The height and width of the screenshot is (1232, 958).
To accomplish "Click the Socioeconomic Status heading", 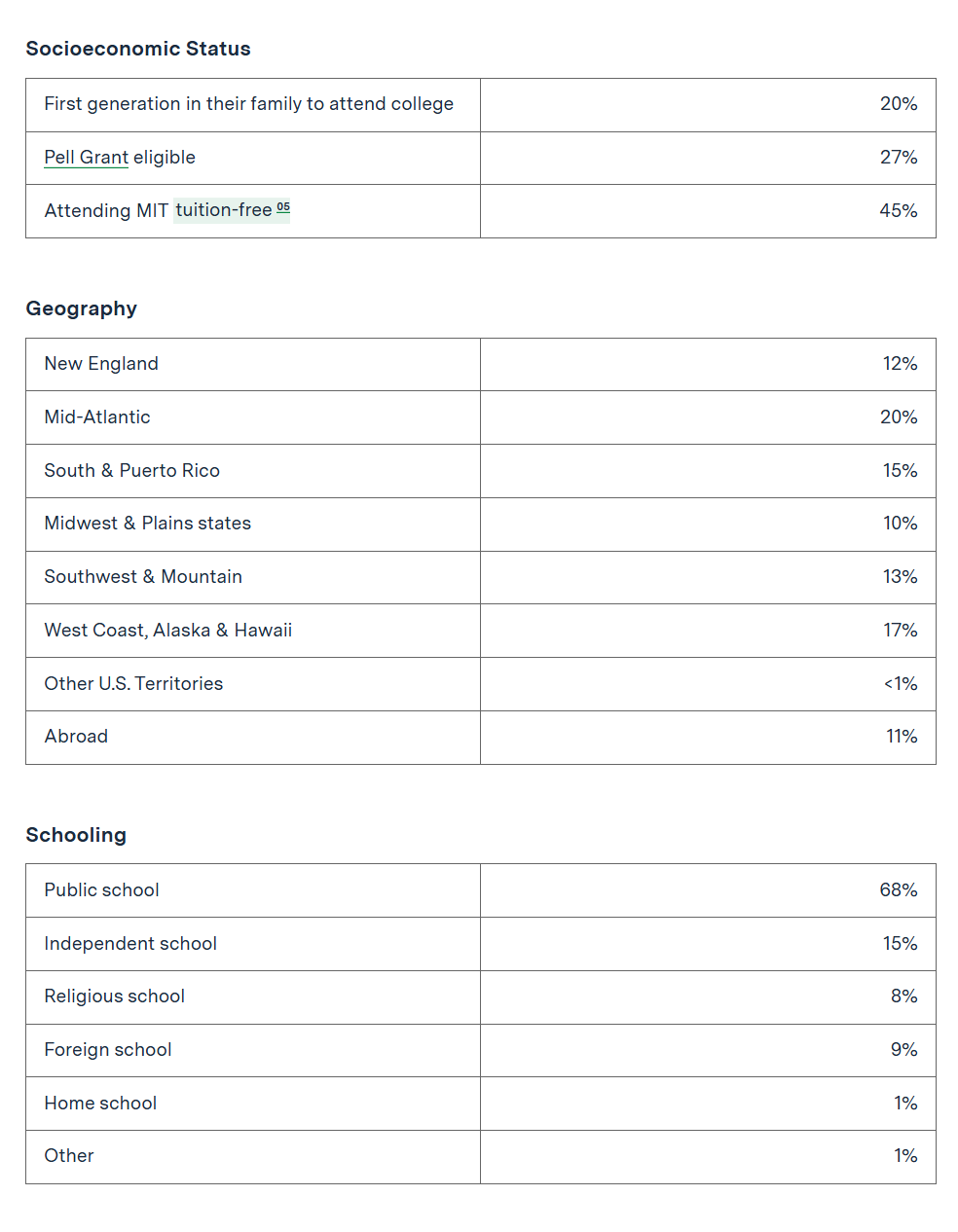I will (x=138, y=49).
